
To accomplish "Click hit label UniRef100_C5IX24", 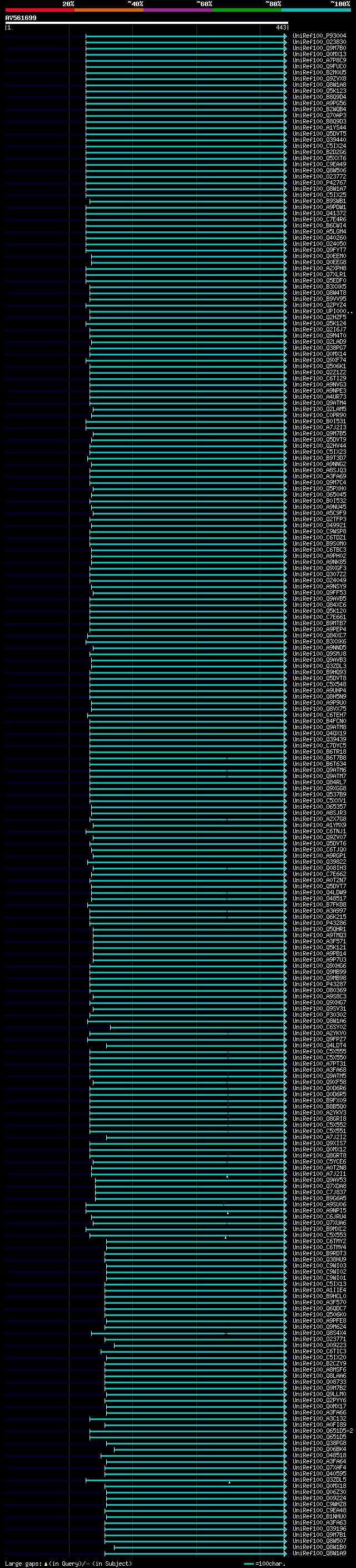I will (319, 146).
